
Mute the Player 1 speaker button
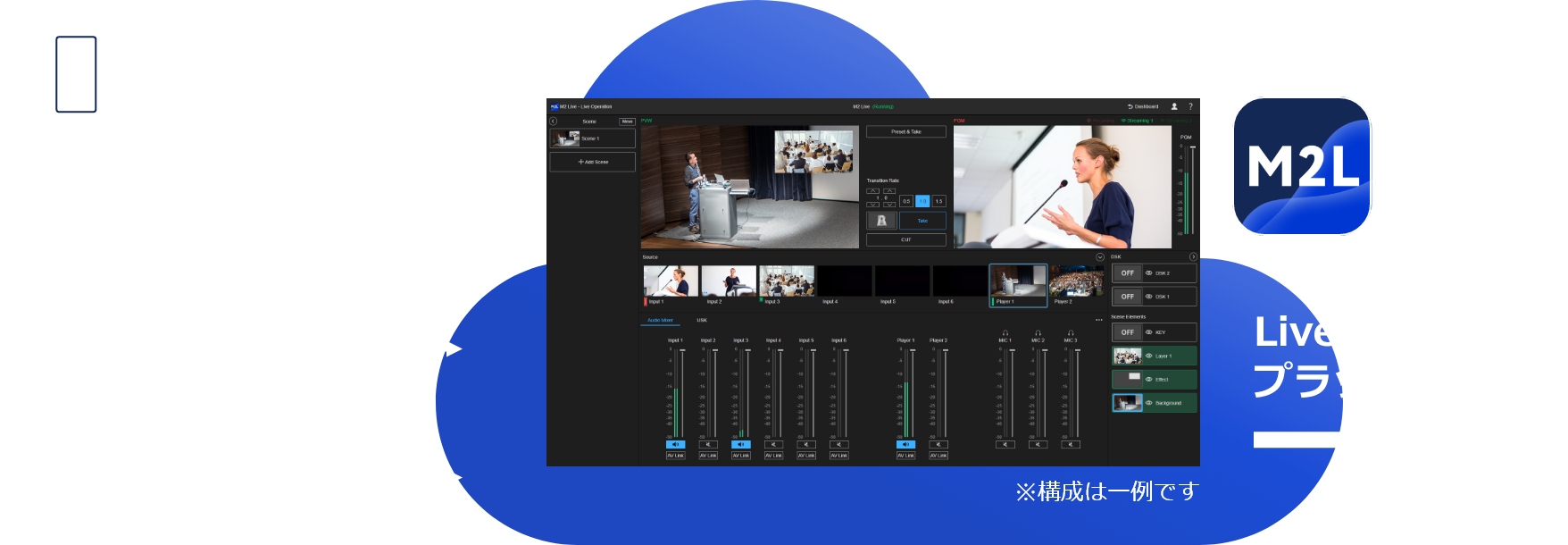tap(905, 444)
